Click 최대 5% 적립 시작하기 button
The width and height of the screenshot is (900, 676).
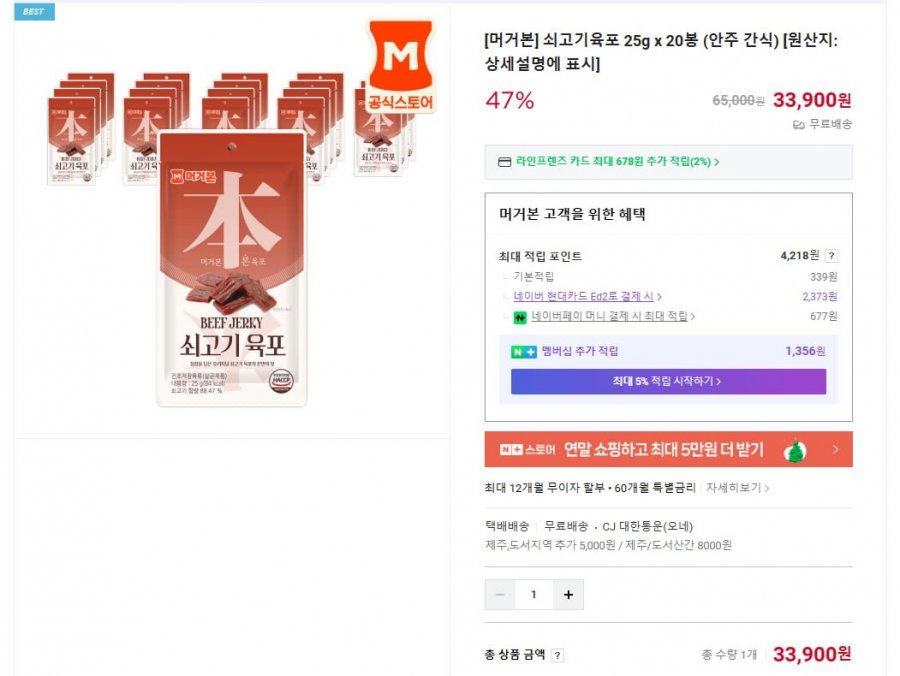[x=668, y=382]
